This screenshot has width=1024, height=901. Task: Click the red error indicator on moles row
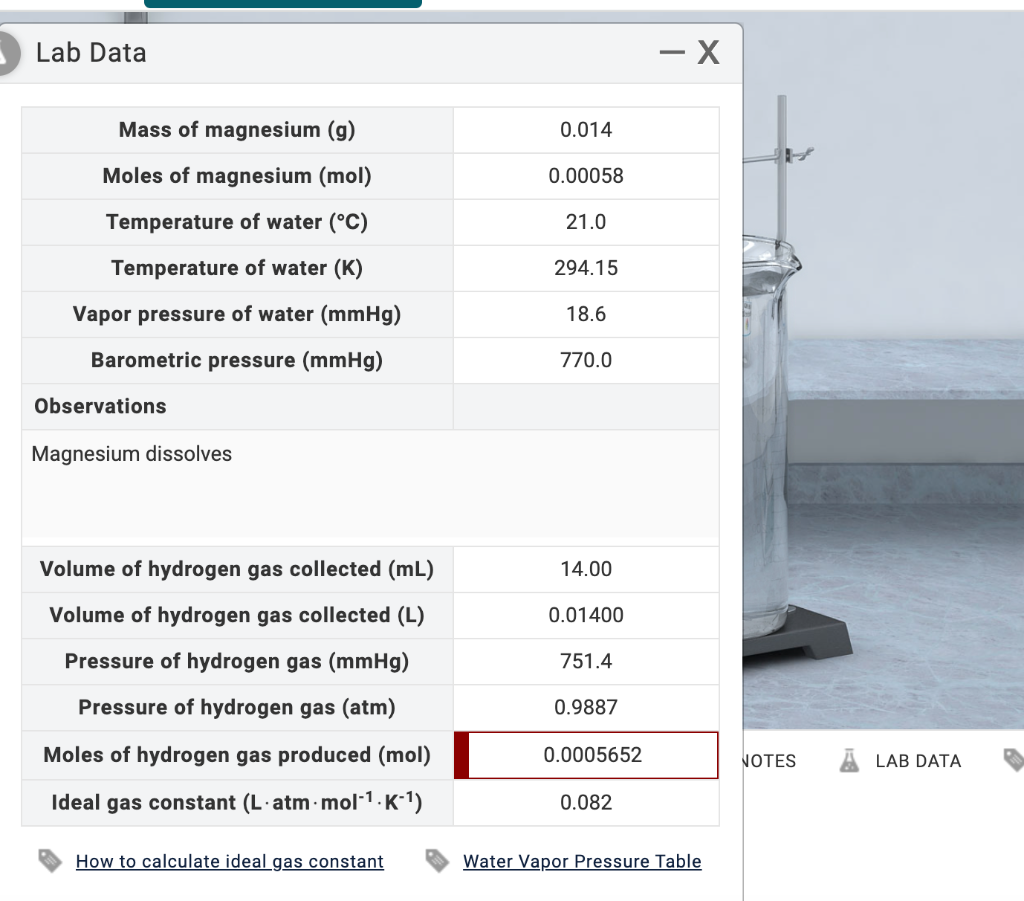click(460, 756)
